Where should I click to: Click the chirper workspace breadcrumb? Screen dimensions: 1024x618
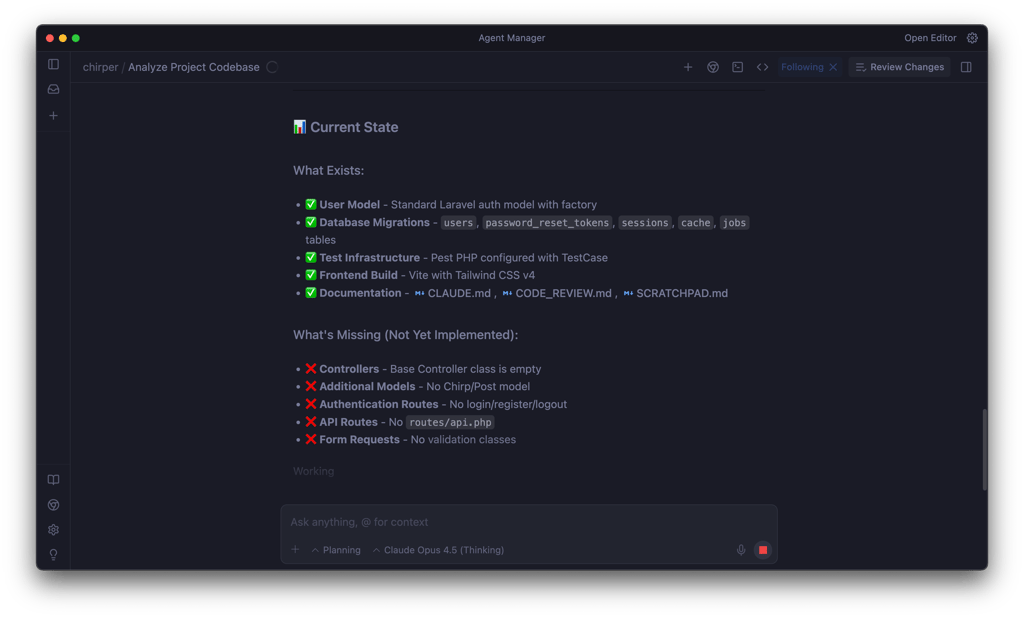click(101, 67)
